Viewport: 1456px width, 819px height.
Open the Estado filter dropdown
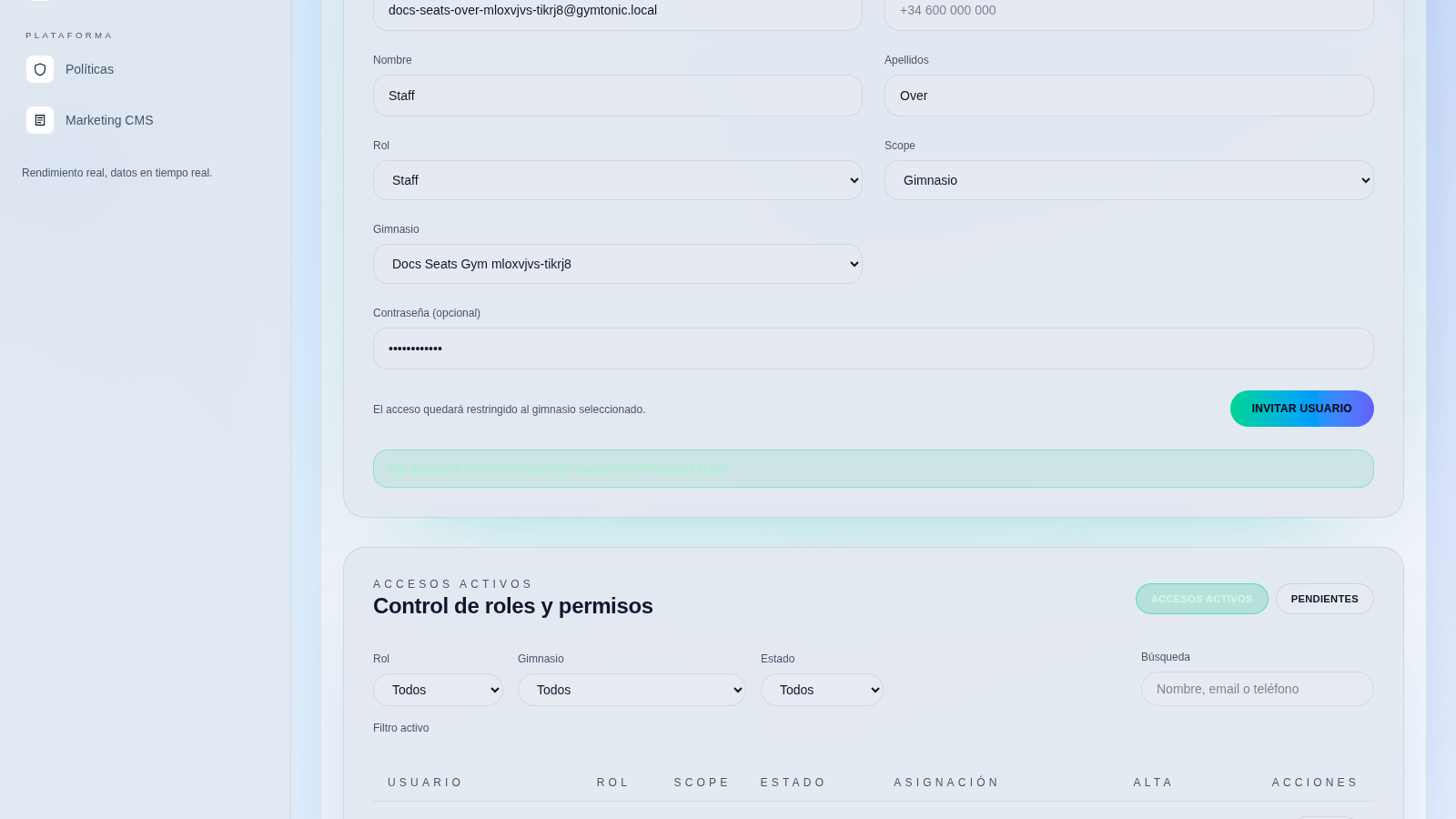(822, 690)
